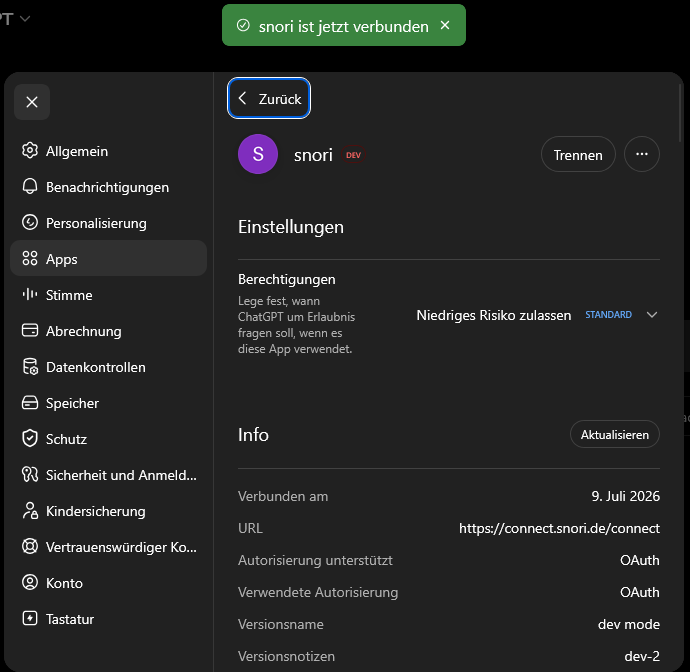Viewport: 690px width, 672px height.
Task: Click the Abrechnung card icon
Action: [30, 330]
